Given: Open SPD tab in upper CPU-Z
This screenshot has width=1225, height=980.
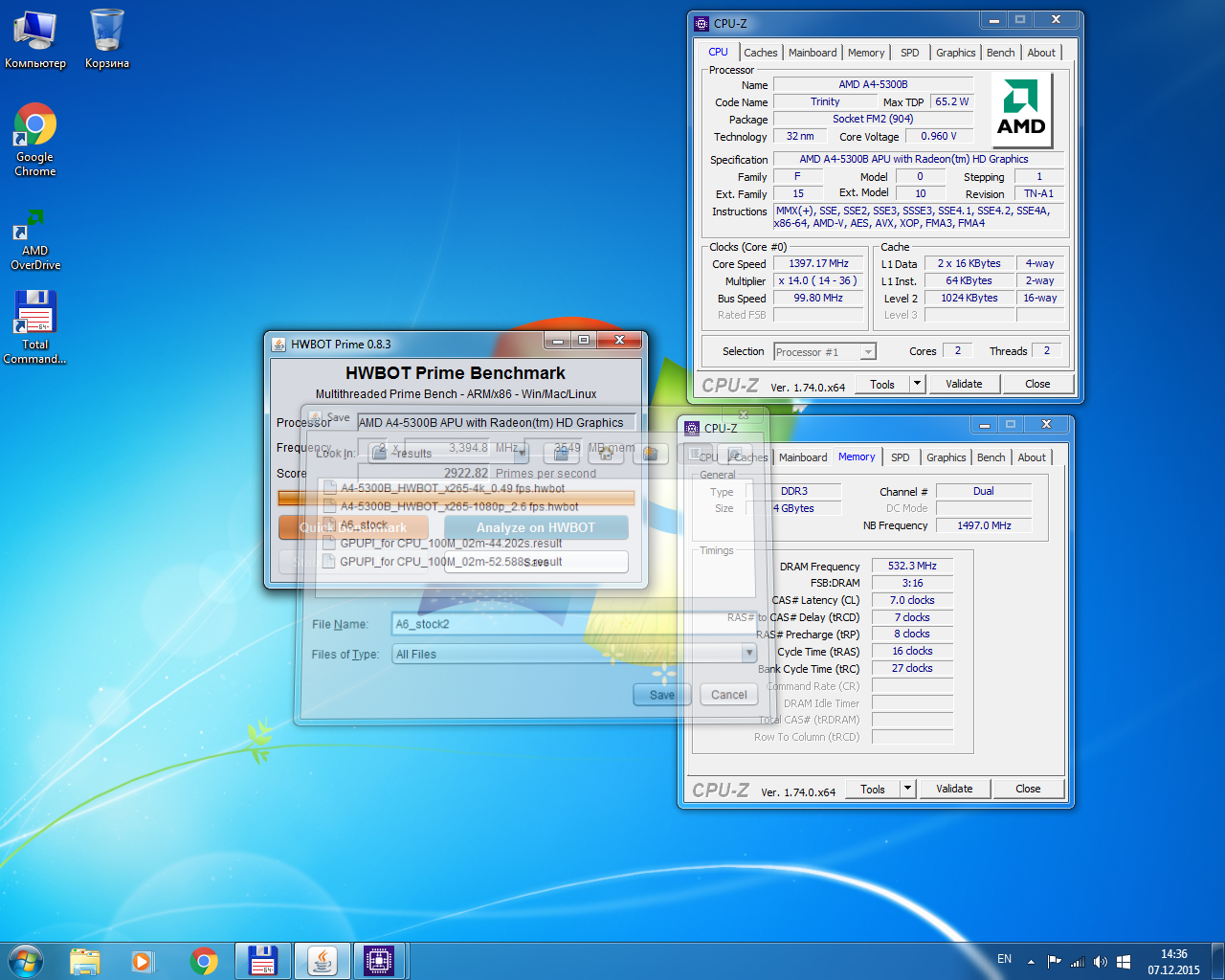Looking at the screenshot, I should 910,53.
